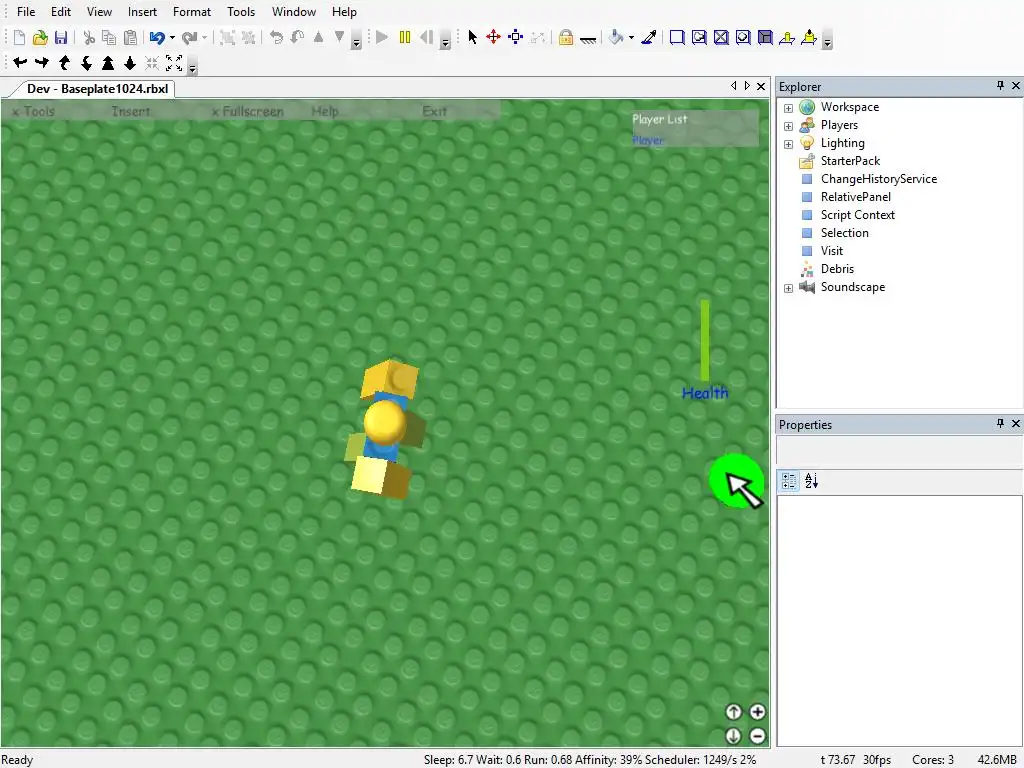Screen dimensions: 1024x768
Task: Click the New document icon
Action: point(19,38)
